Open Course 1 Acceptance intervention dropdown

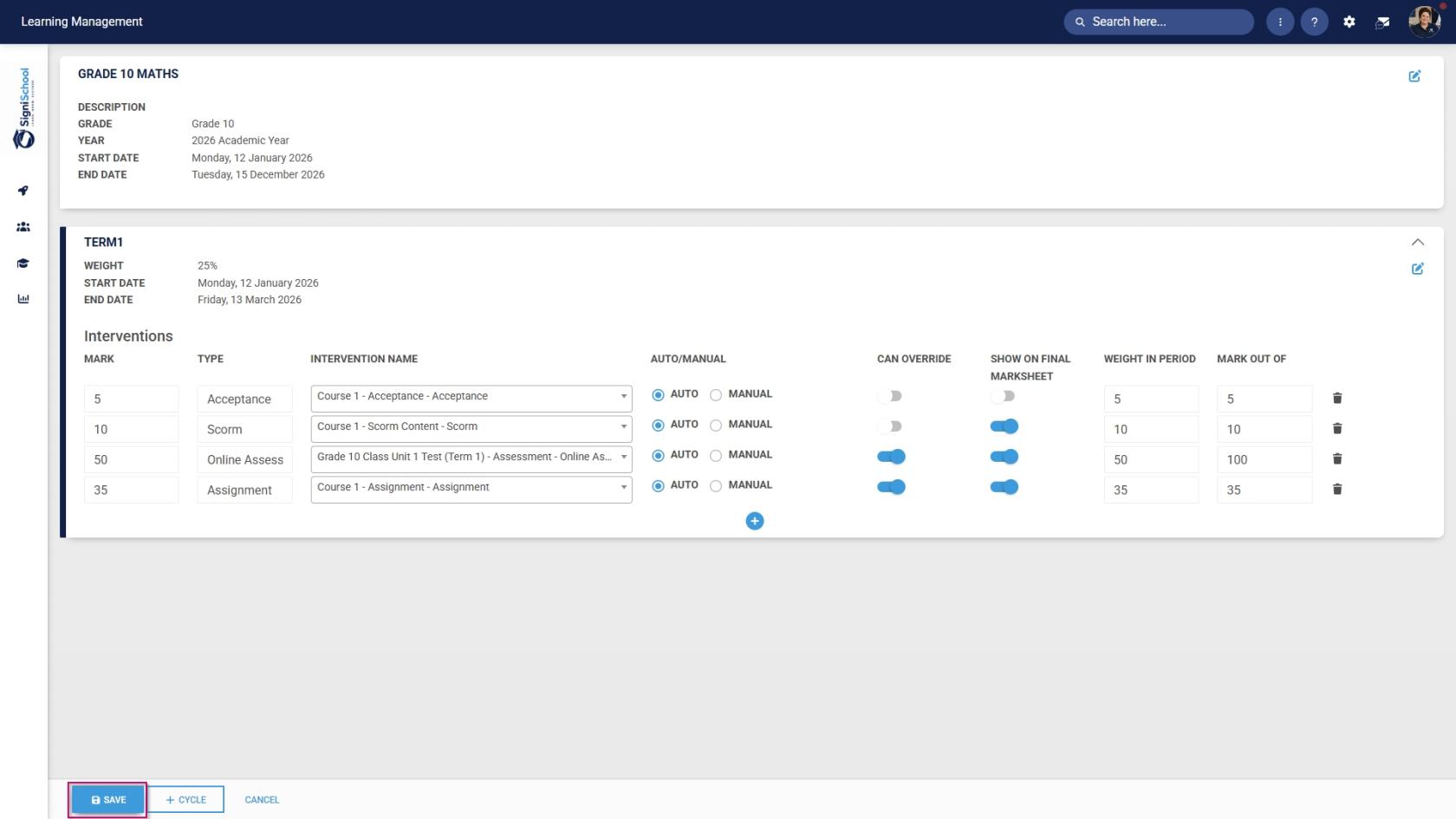click(x=471, y=397)
